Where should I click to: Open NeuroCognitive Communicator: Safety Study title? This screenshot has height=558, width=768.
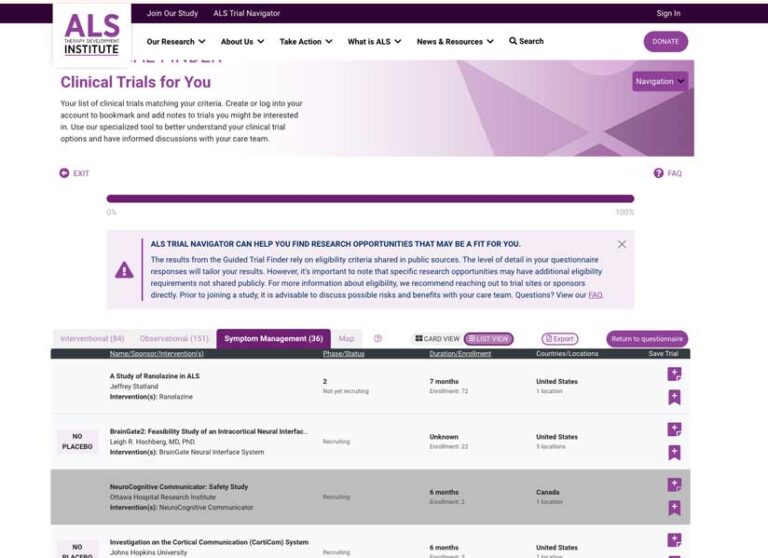point(179,486)
